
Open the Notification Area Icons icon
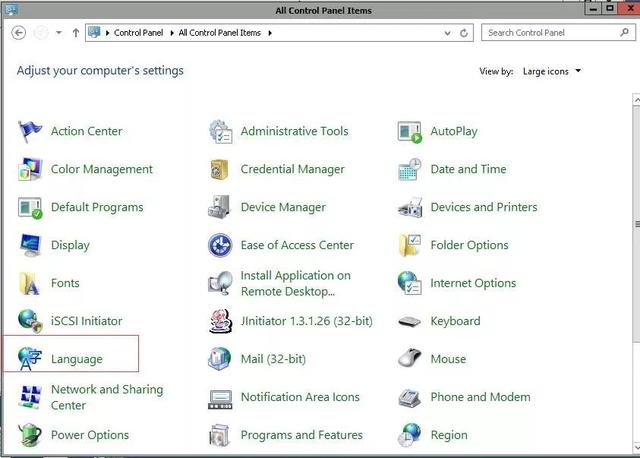pos(220,399)
